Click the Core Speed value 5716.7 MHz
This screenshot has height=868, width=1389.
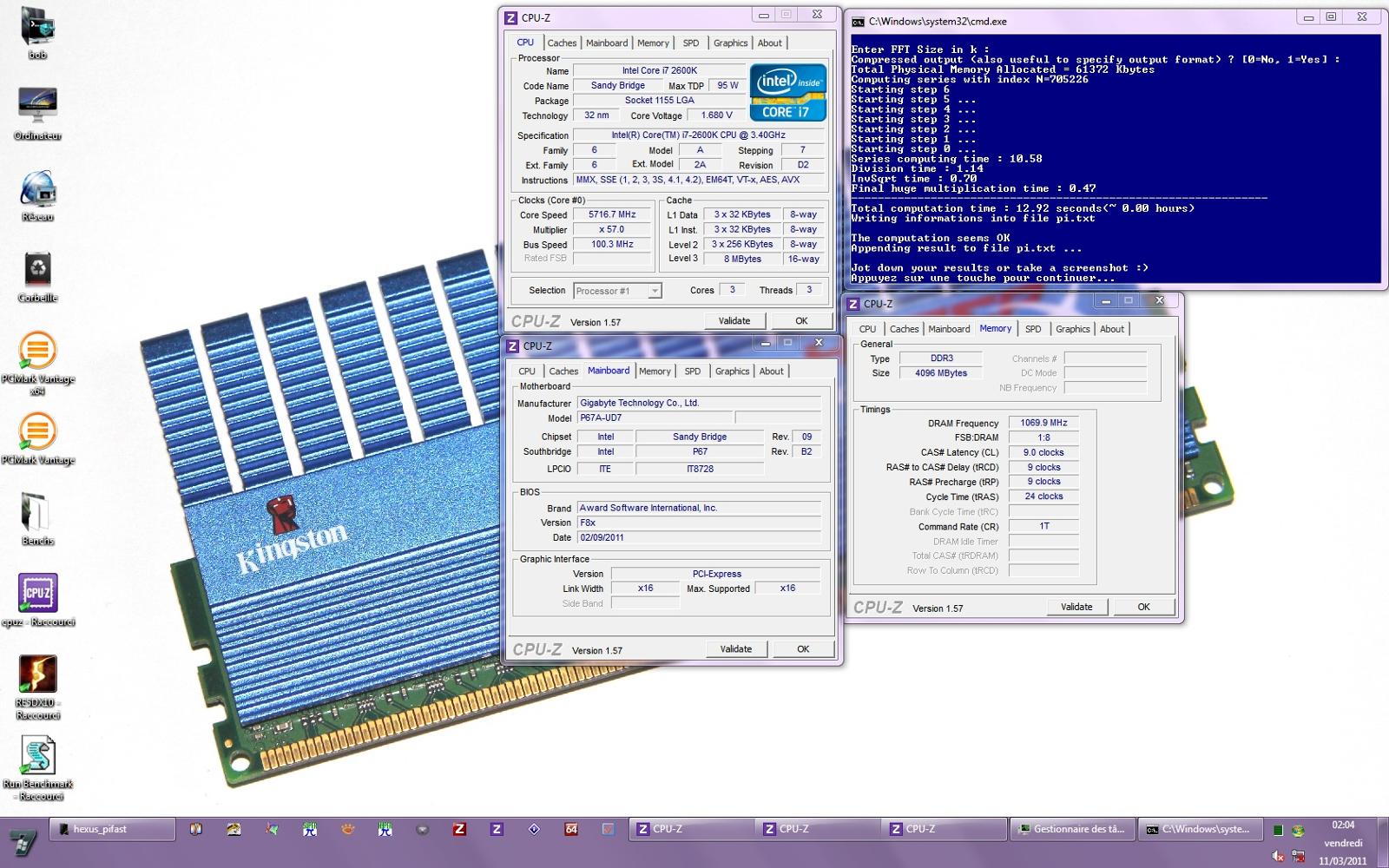pos(612,214)
